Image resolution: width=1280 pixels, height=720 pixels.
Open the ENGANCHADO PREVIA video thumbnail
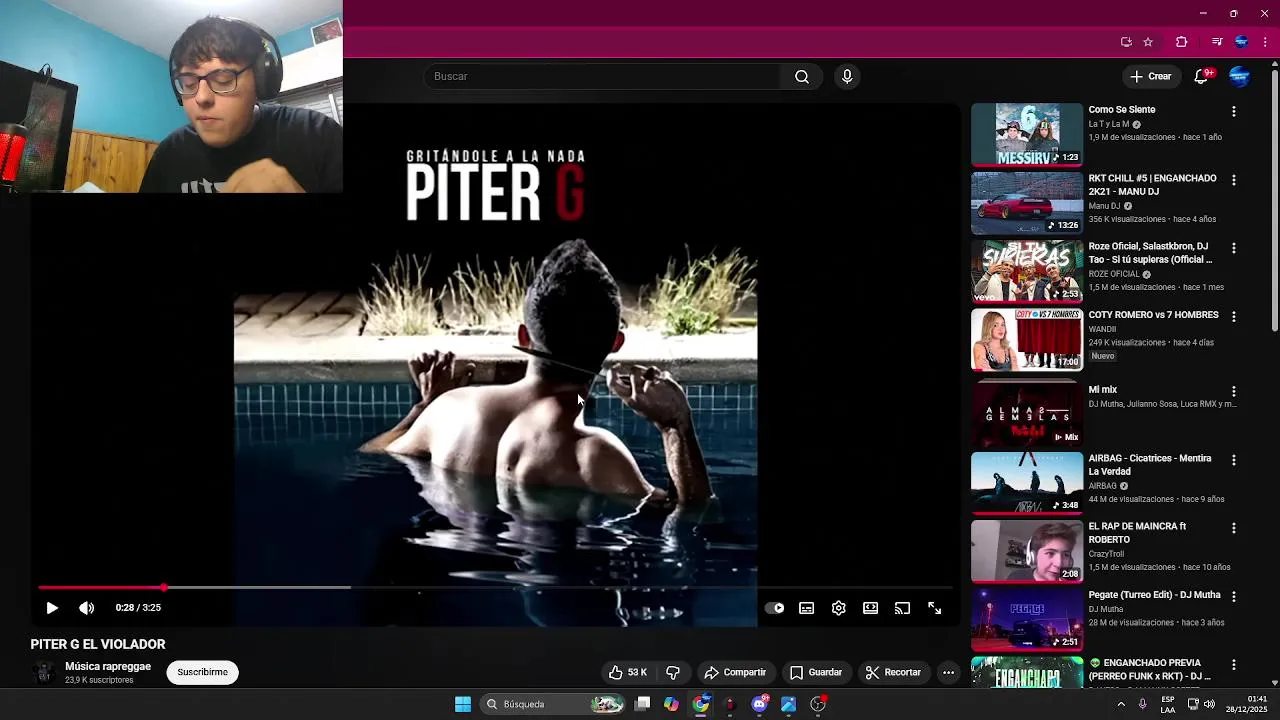coord(1027,672)
